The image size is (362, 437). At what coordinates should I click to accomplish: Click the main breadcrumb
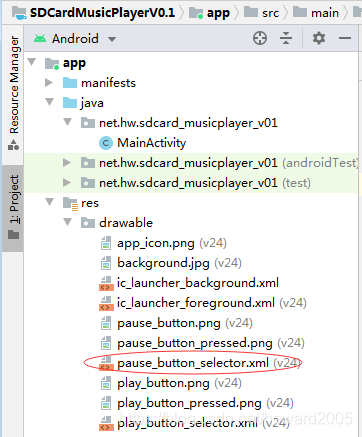tap(325, 13)
